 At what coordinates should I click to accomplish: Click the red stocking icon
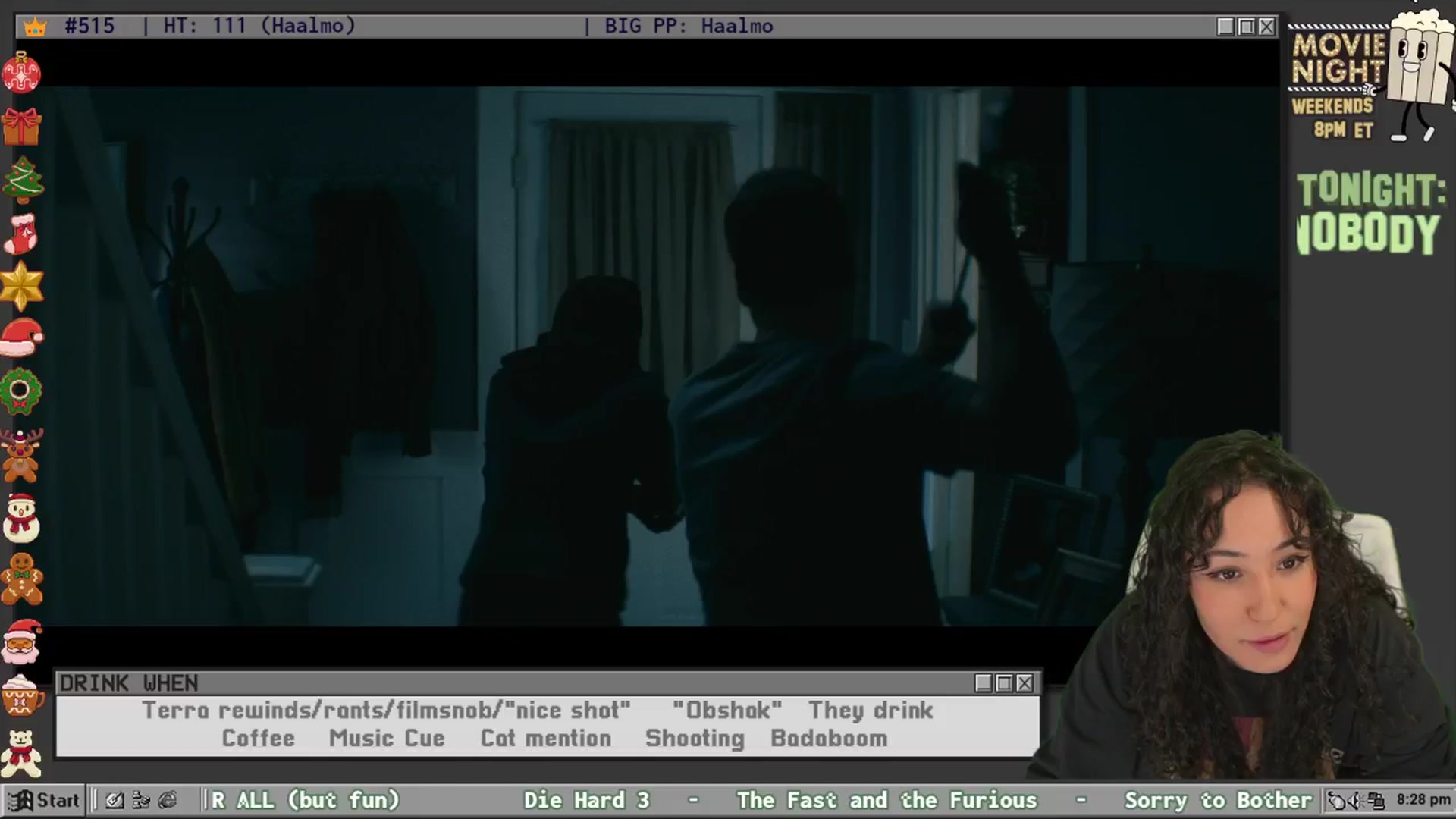[x=21, y=234]
